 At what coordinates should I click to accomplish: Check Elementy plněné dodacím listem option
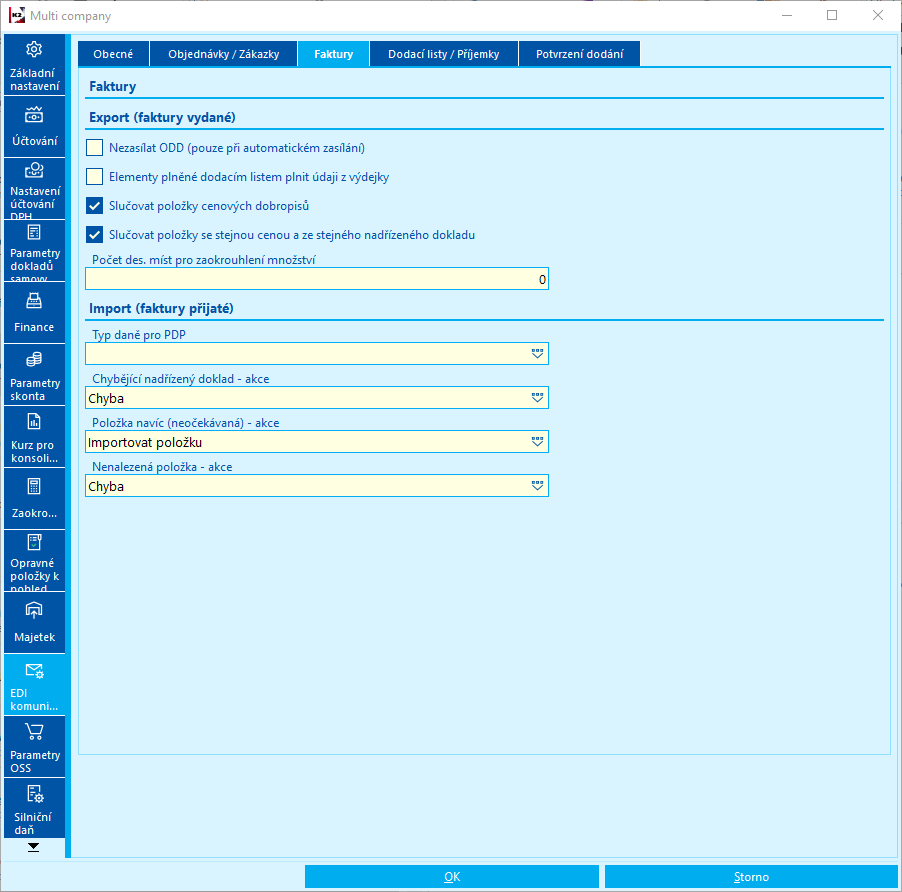point(94,177)
